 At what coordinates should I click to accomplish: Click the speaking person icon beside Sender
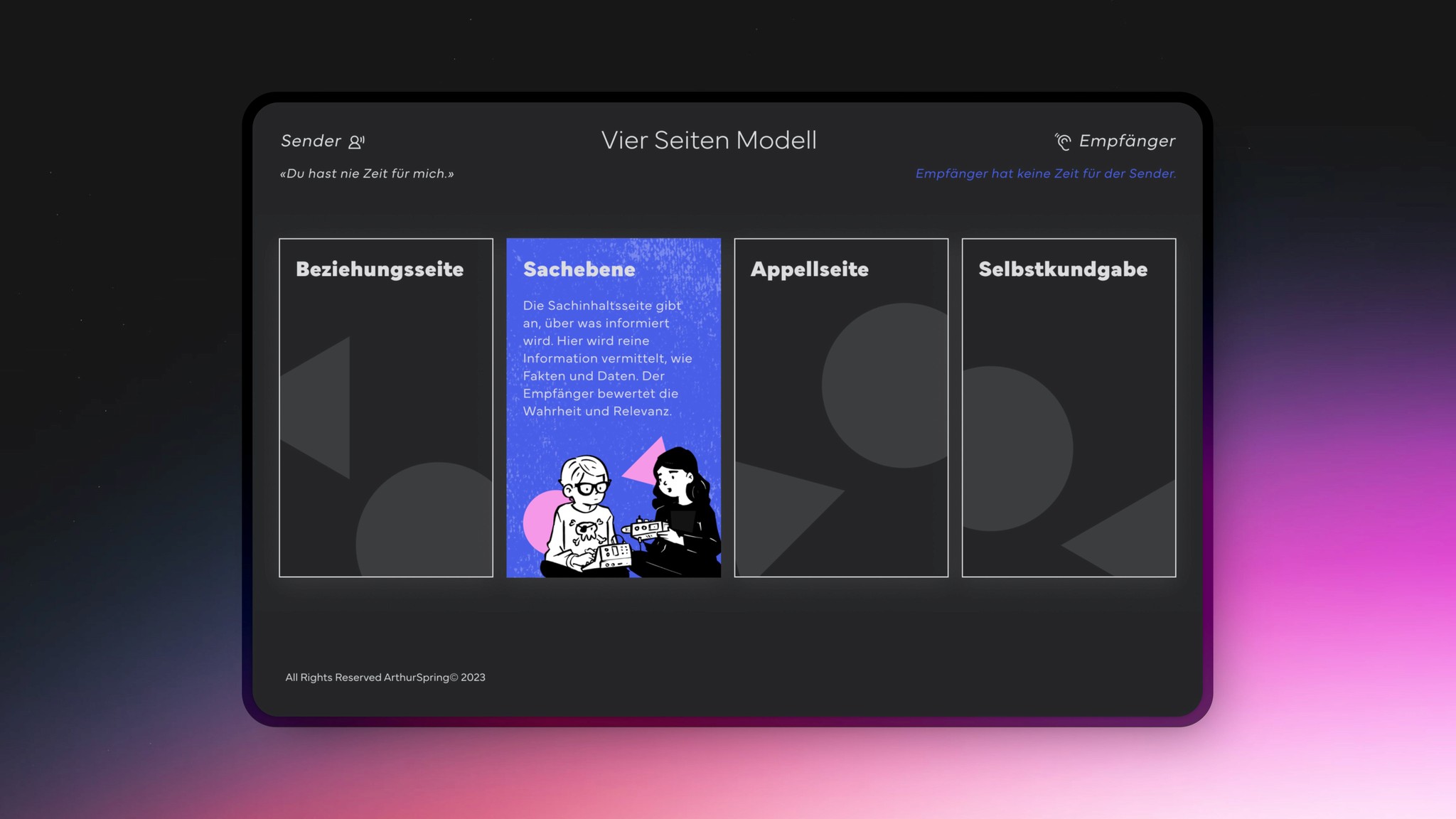pos(356,141)
